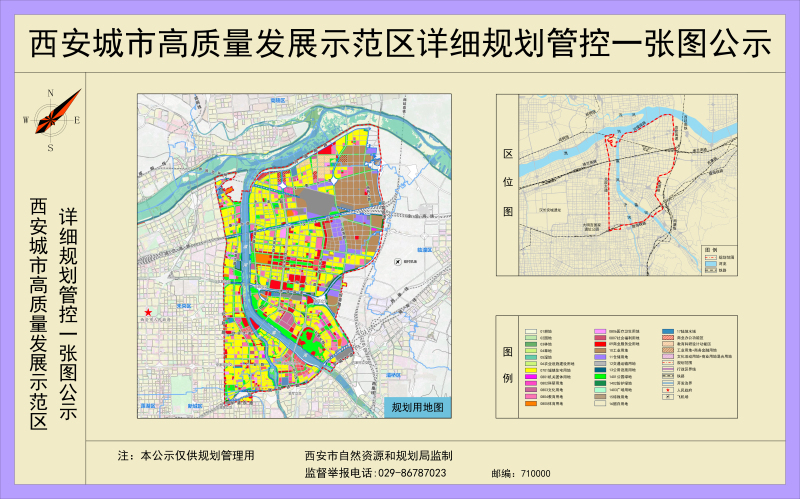
Task: Select the blue 17陆地水域 legend swatch
Action: 668,332
